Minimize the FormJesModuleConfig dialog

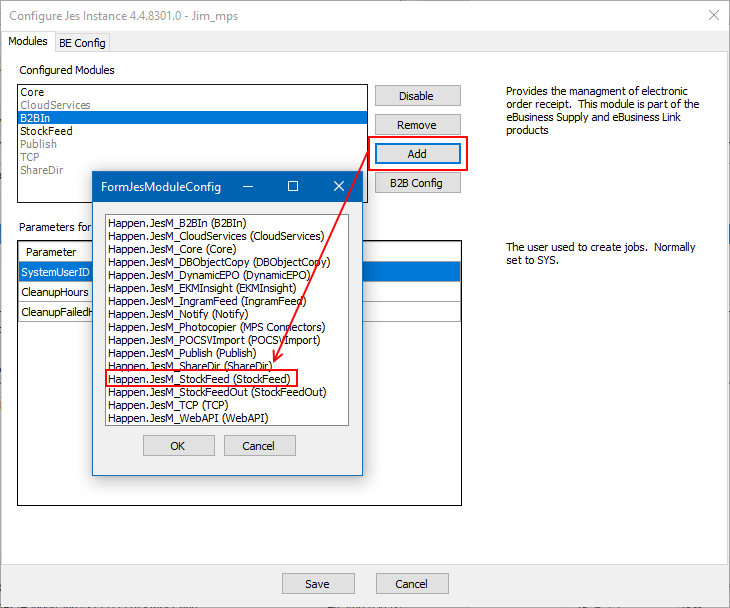coord(247,186)
